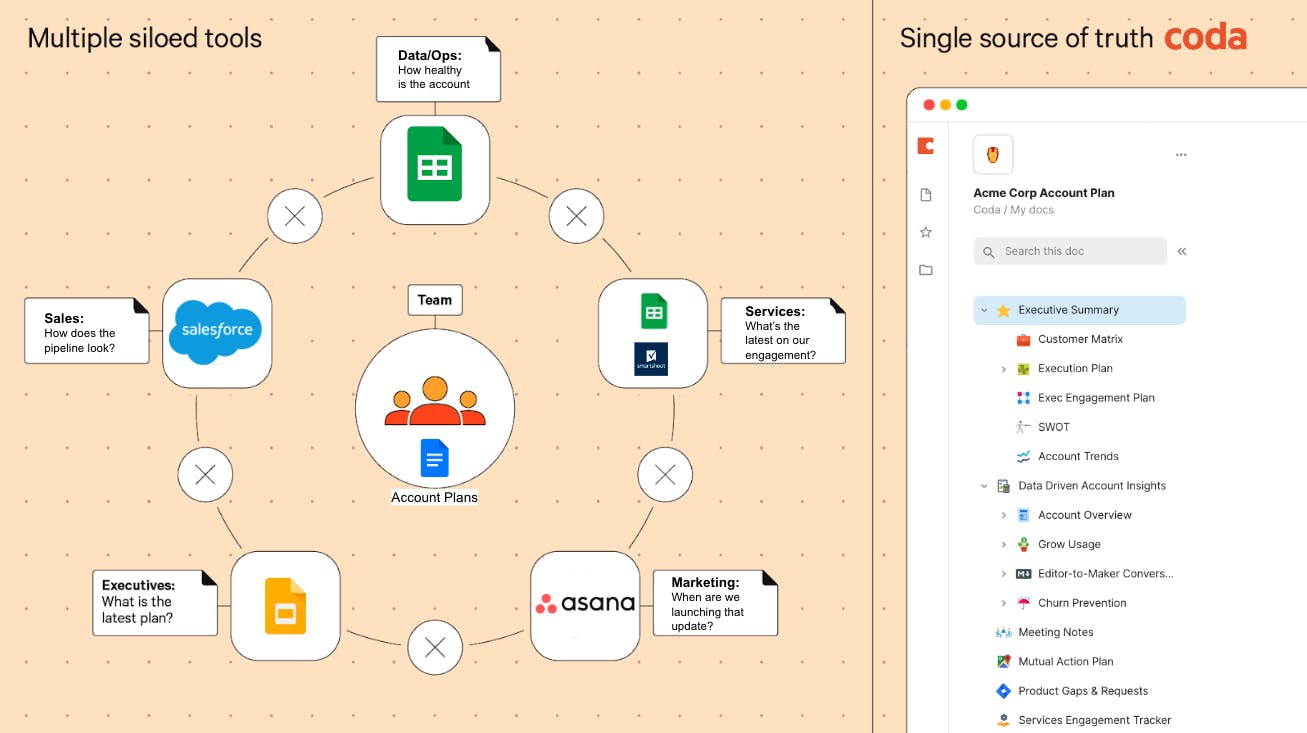The height and width of the screenshot is (733, 1307).
Task: Click the Executives latest plan callout note
Action: coord(155,603)
